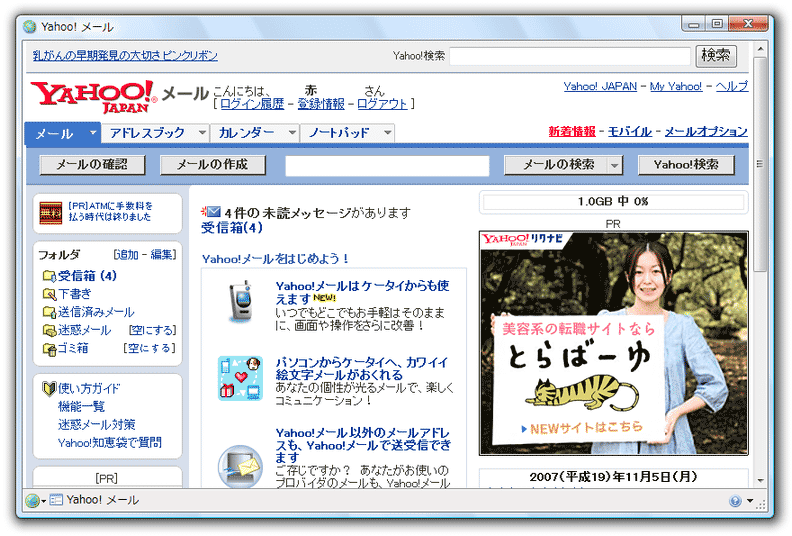Click the vertical scrollbar thumb
The image size is (792, 536).
(x=760, y=164)
